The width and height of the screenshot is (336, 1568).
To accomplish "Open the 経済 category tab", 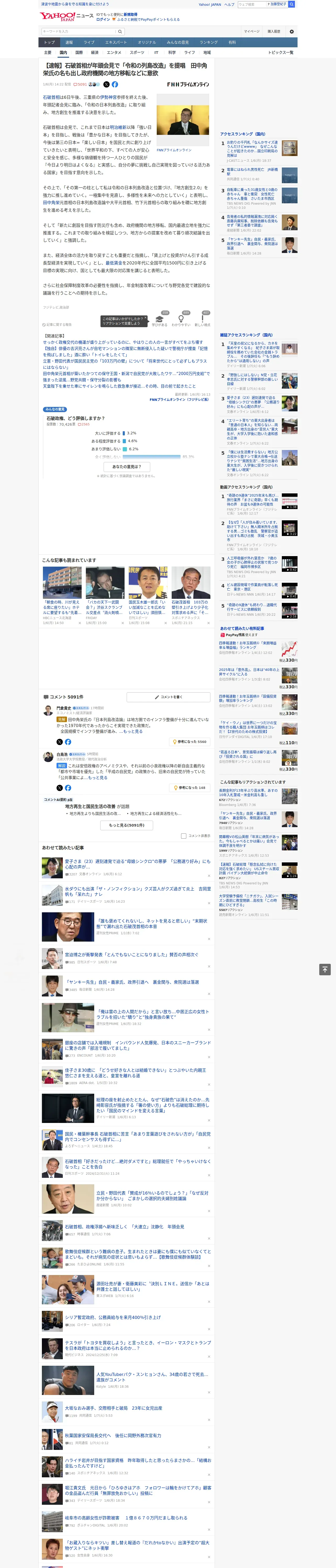I will point(94,52).
